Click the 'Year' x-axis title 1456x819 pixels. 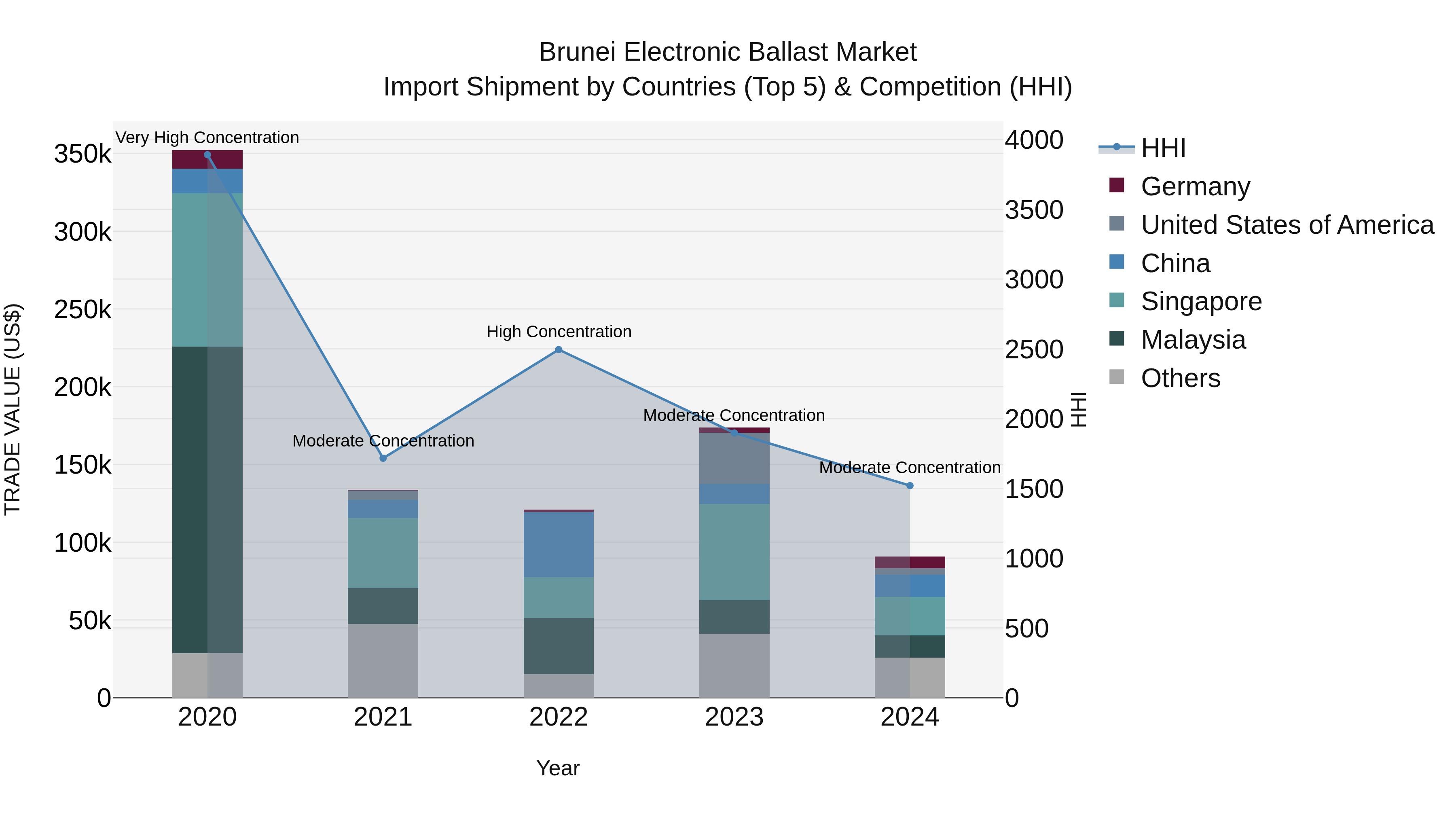[x=558, y=768]
